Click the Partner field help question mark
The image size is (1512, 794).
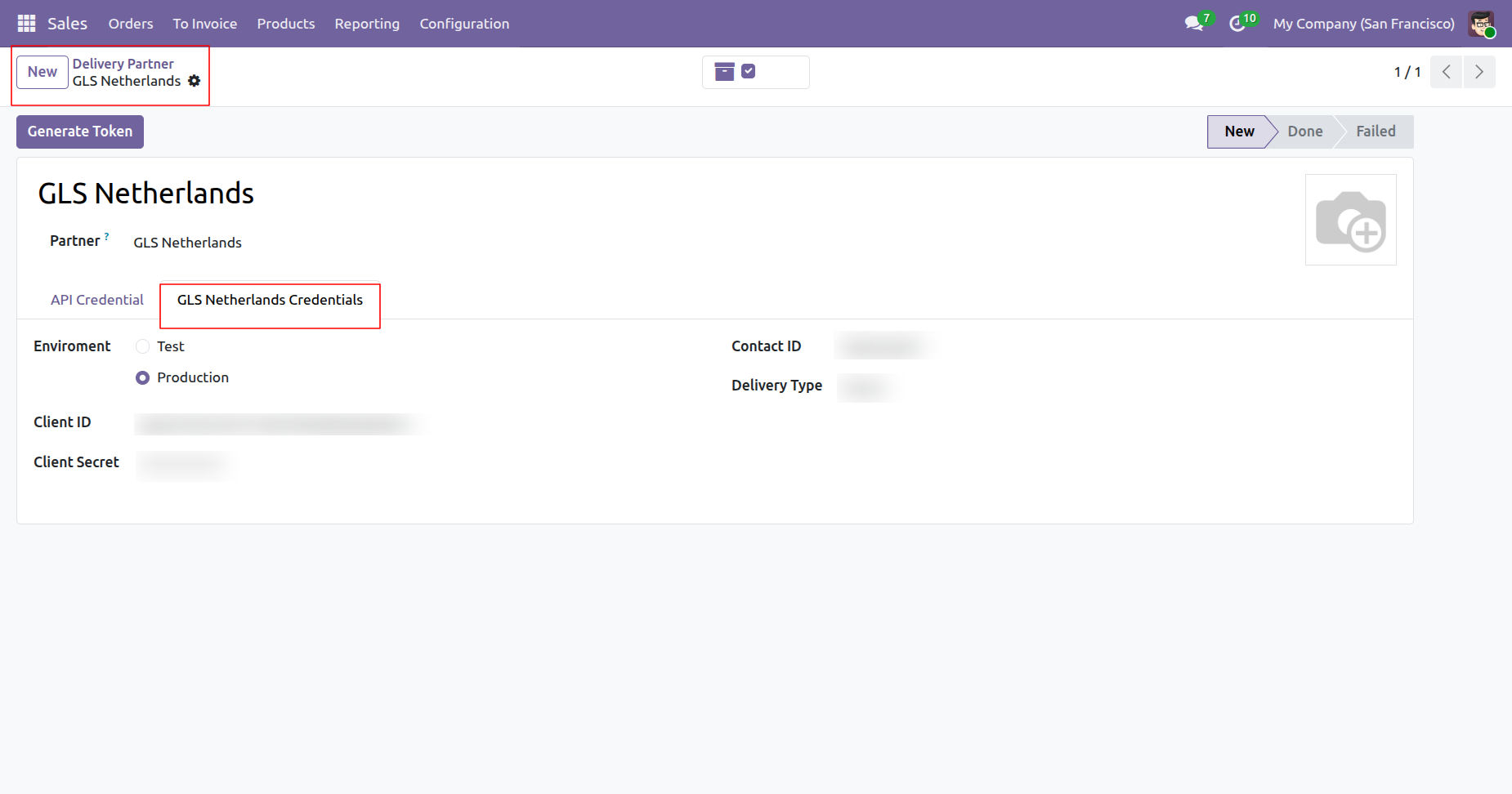tap(106, 236)
